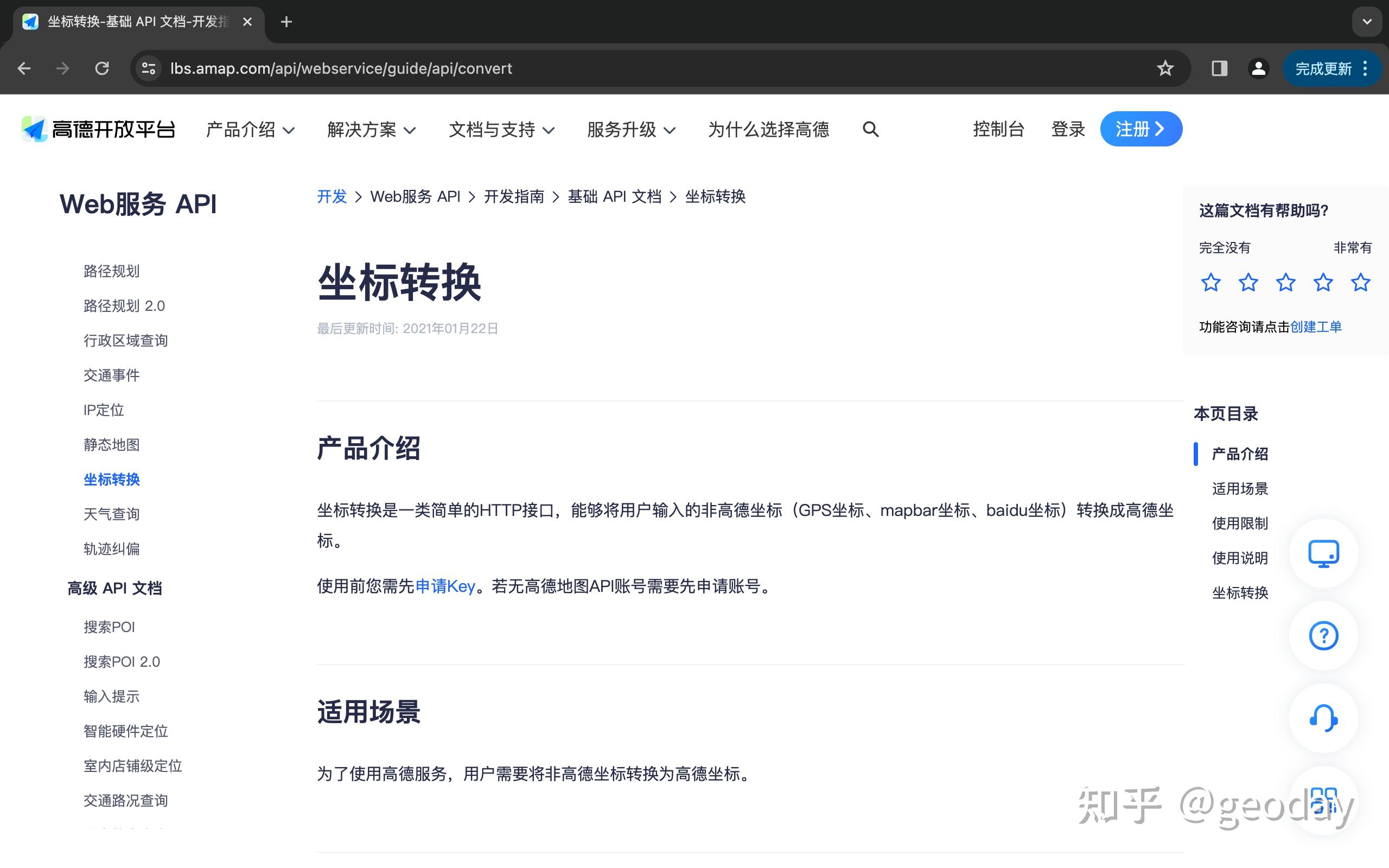Select 天气查询 in the sidebar
1389x868 pixels.
(111, 514)
